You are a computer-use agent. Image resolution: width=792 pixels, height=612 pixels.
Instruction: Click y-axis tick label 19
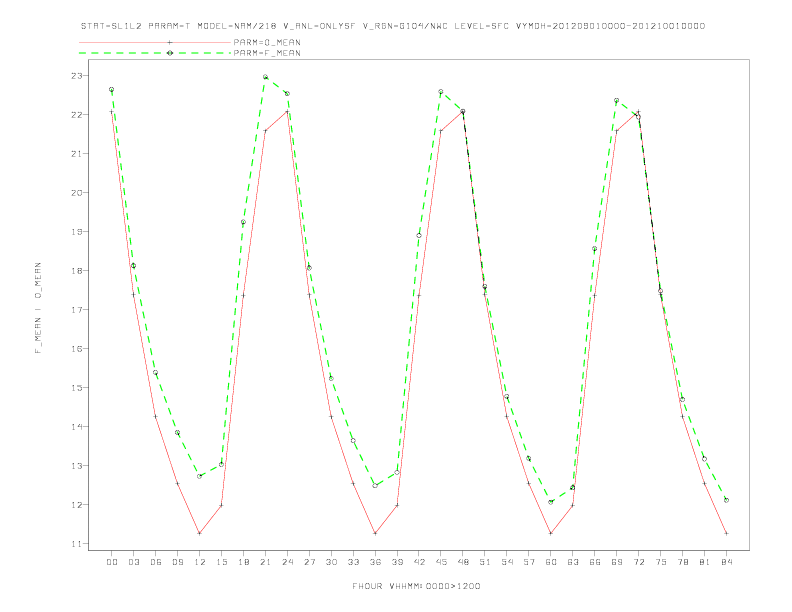coord(76,232)
